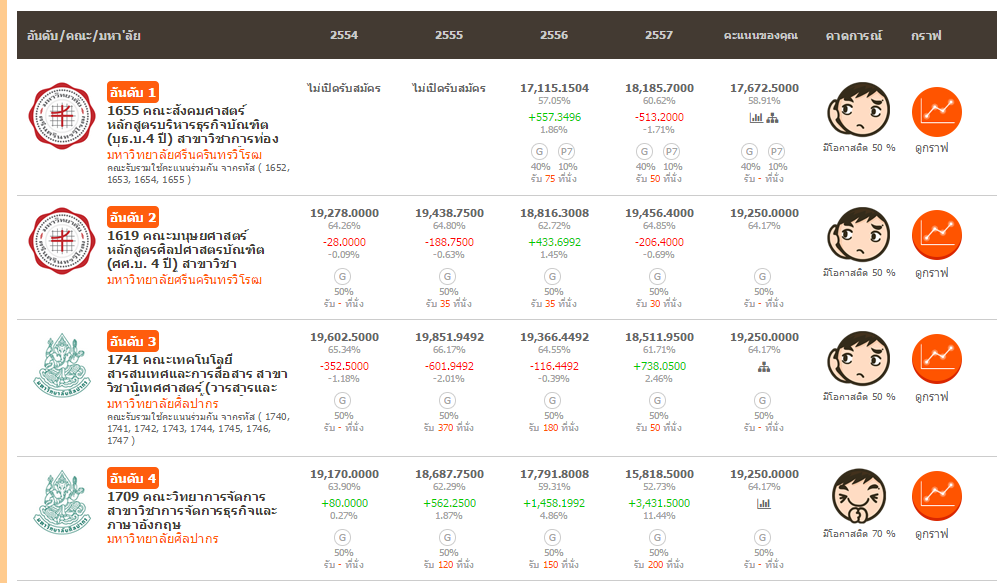The width and height of the screenshot is (1007, 583).
Task: Open มหาวิทยาลัยศรีนครินทรวิโรฒ link in rank 2
Action: click(184, 280)
